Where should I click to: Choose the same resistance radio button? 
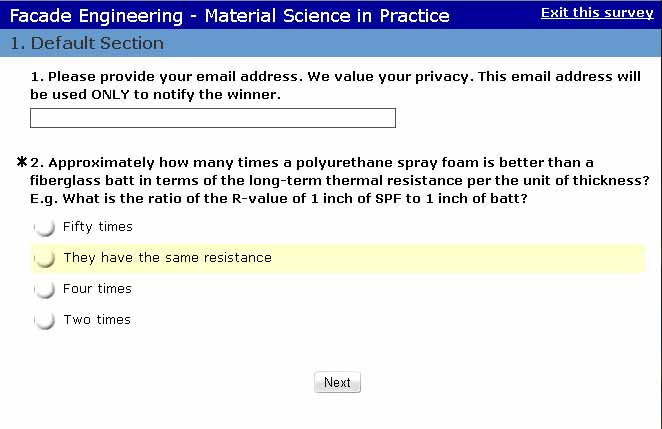(44, 259)
